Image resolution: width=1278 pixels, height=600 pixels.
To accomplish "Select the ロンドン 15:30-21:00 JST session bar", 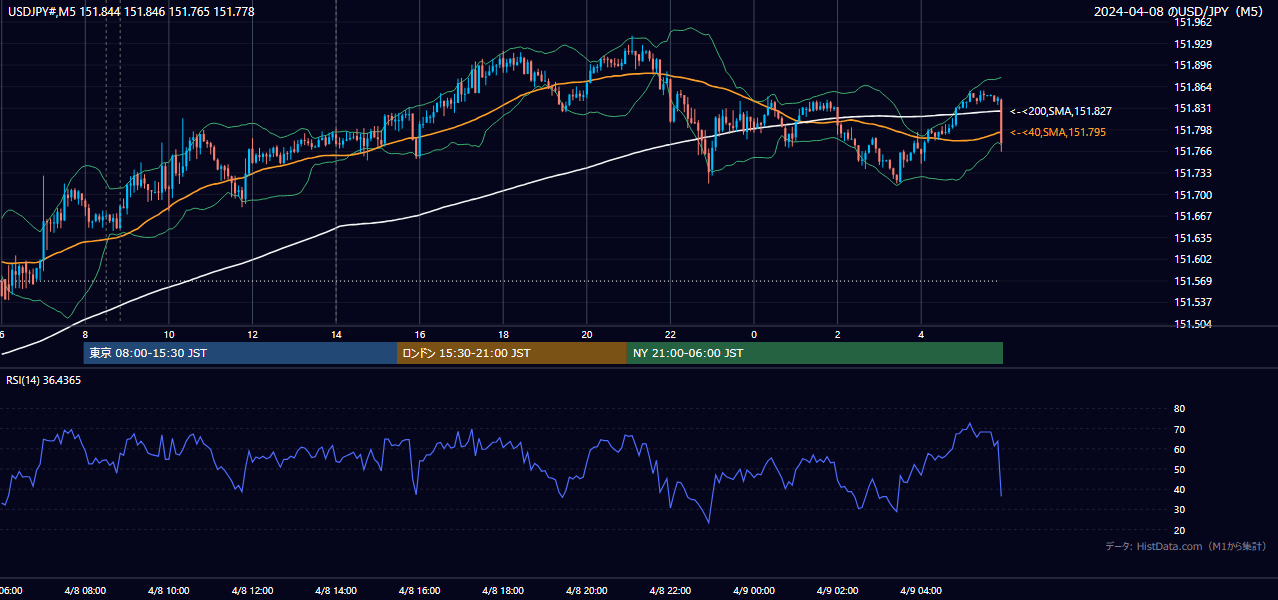I will [x=512, y=353].
